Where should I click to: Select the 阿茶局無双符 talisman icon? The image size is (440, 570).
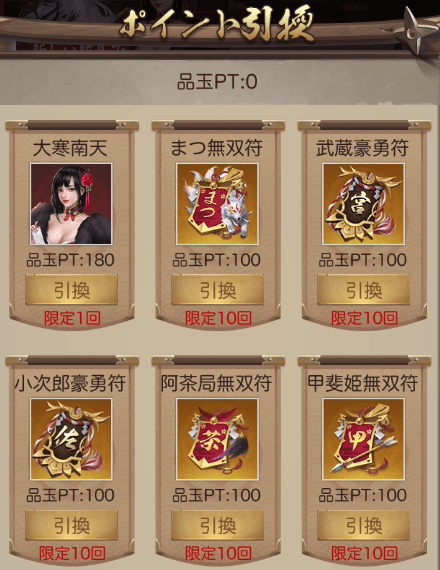click(217, 439)
